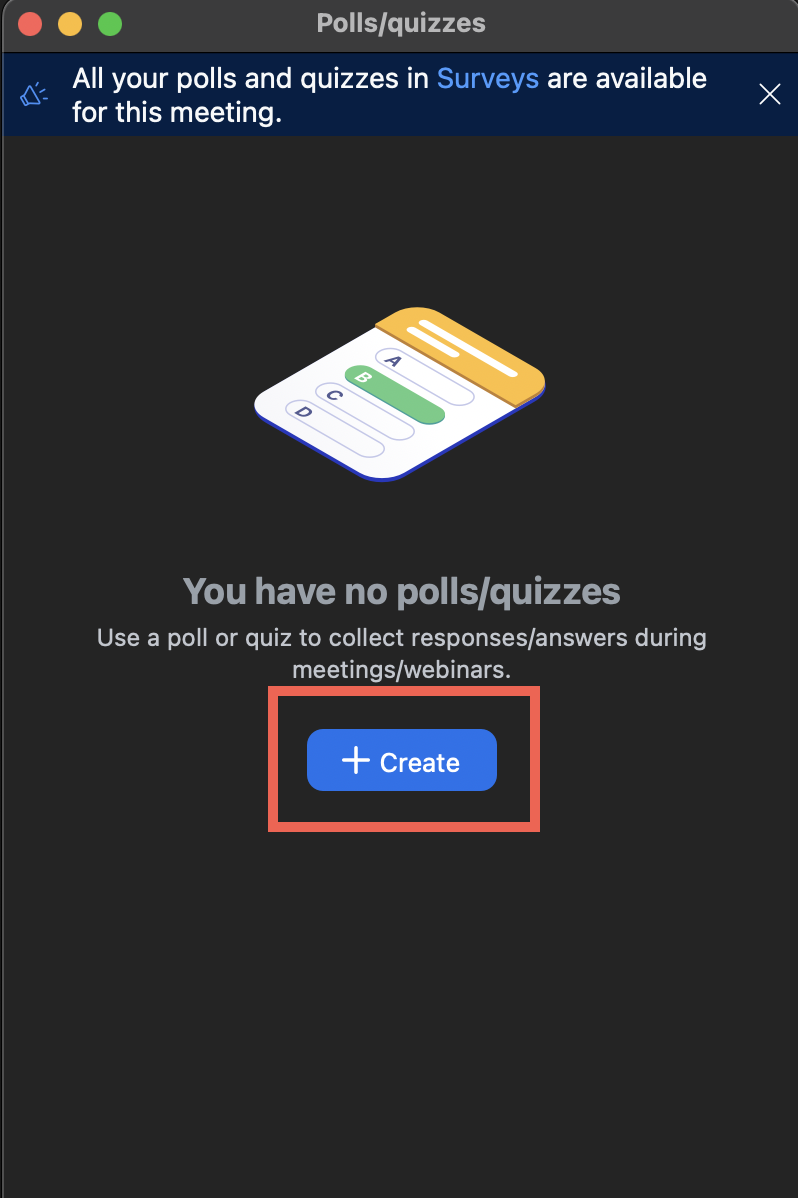798x1198 pixels.
Task: Dismiss the banner using the X icon
Action: [x=769, y=94]
